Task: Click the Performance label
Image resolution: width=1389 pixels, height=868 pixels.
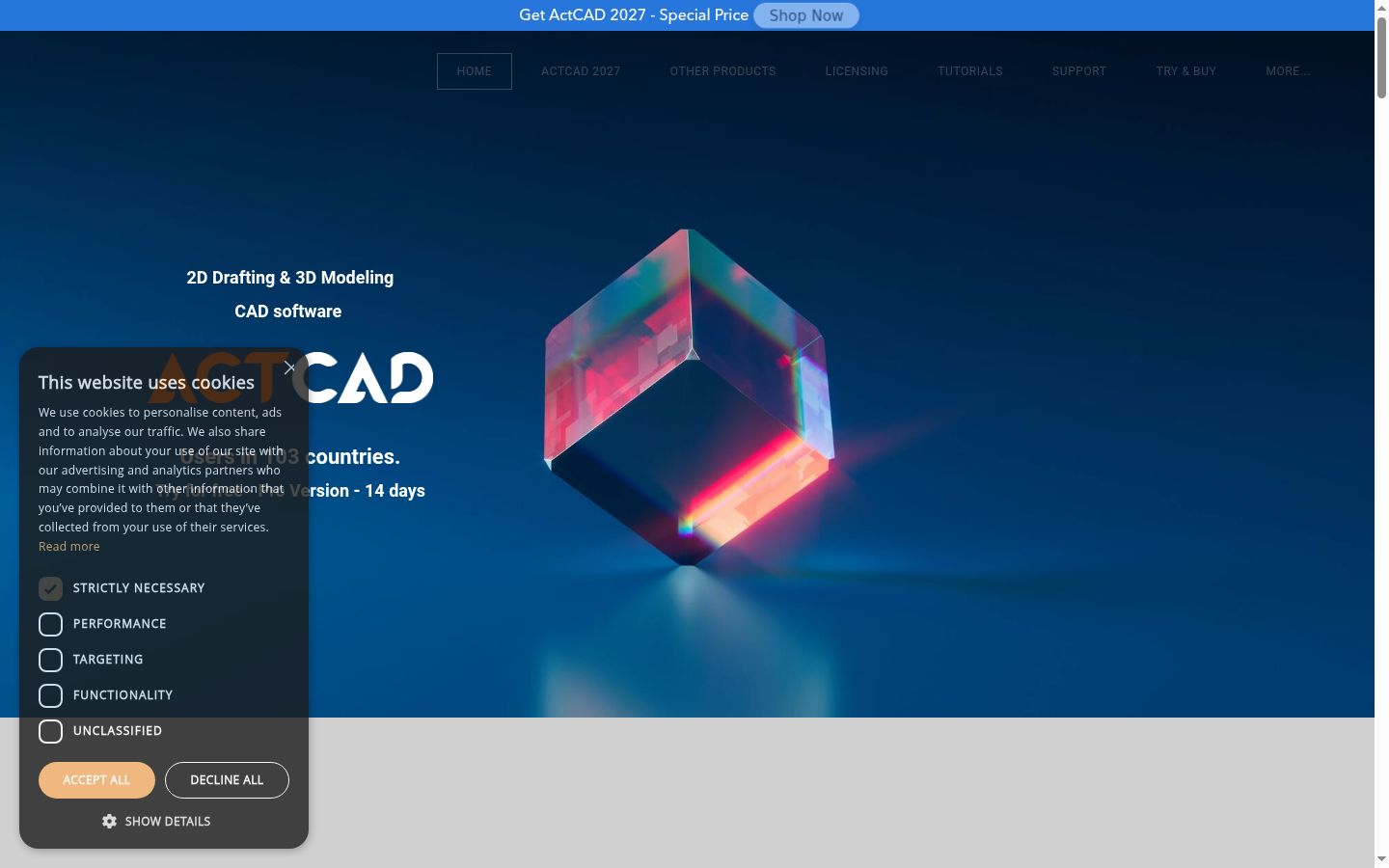Action: coord(120,624)
